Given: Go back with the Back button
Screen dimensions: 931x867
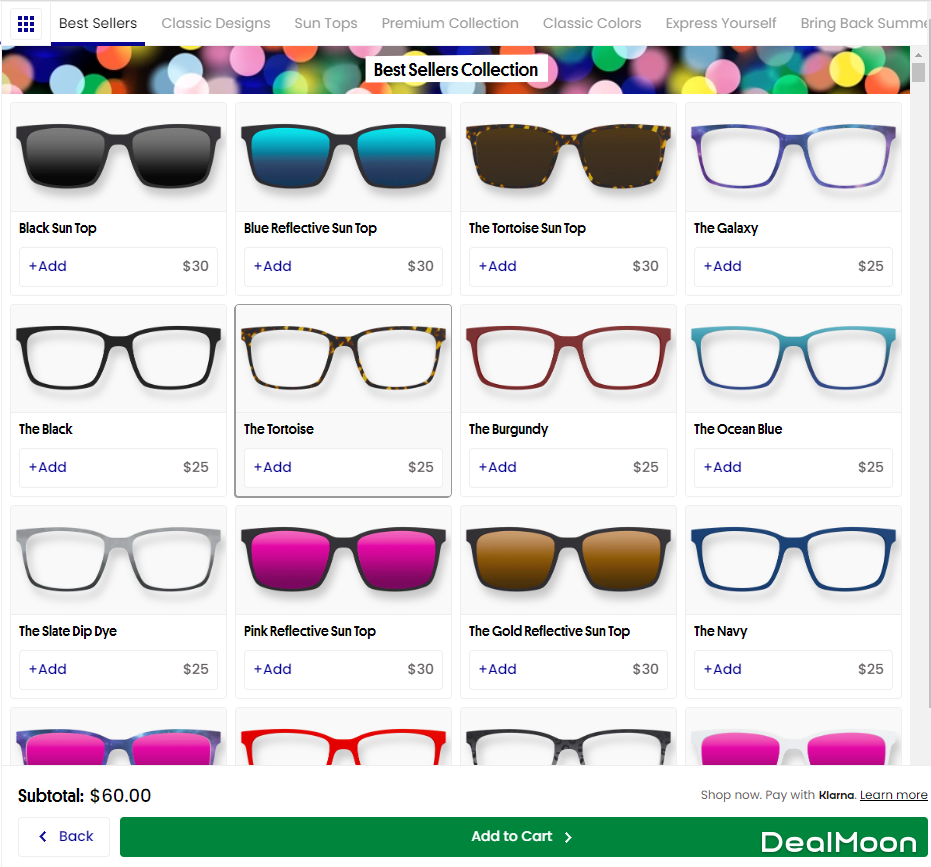Looking at the screenshot, I should click(65, 836).
